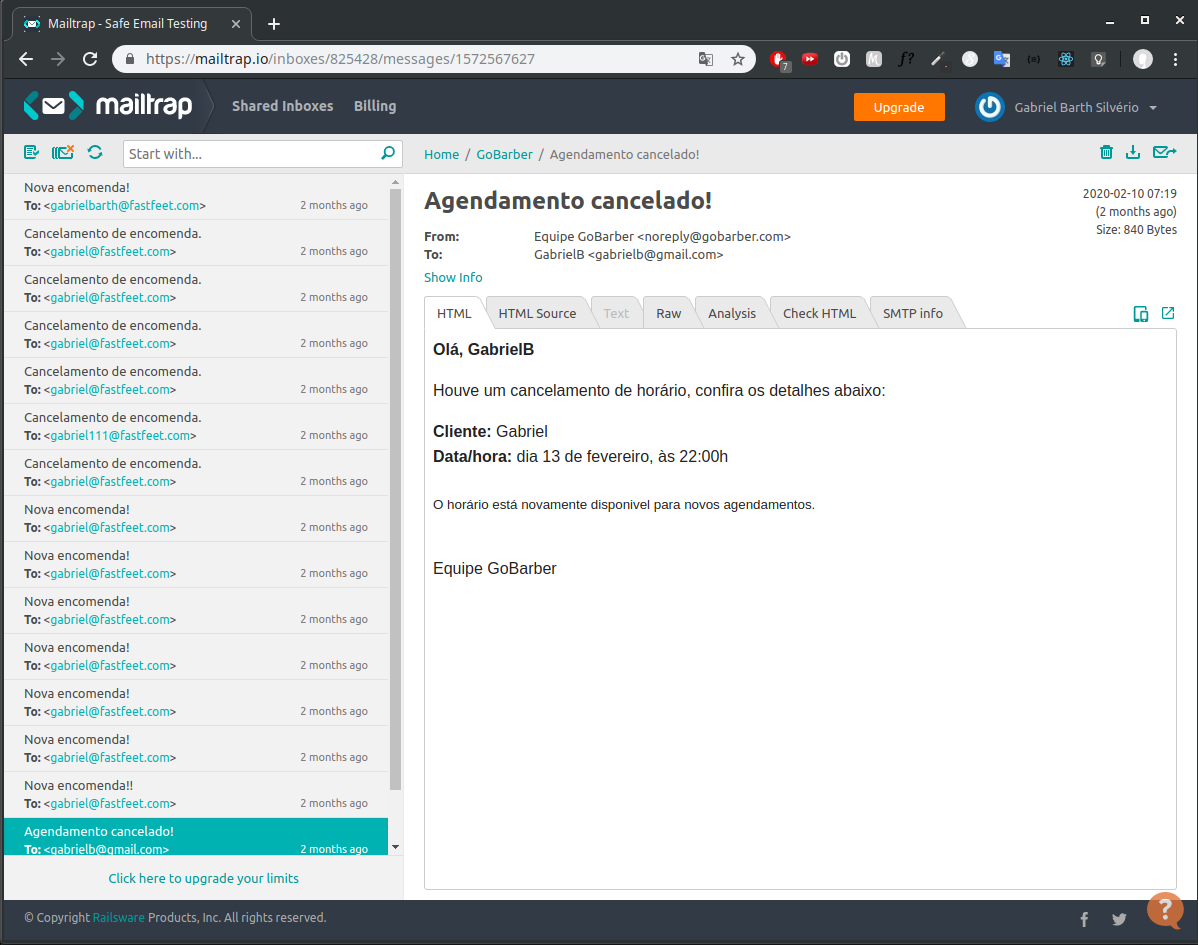Screen dimensions: 1198x945
Task: Select the 'Agendamento cancelado!' list message
Action: (196, 837)
